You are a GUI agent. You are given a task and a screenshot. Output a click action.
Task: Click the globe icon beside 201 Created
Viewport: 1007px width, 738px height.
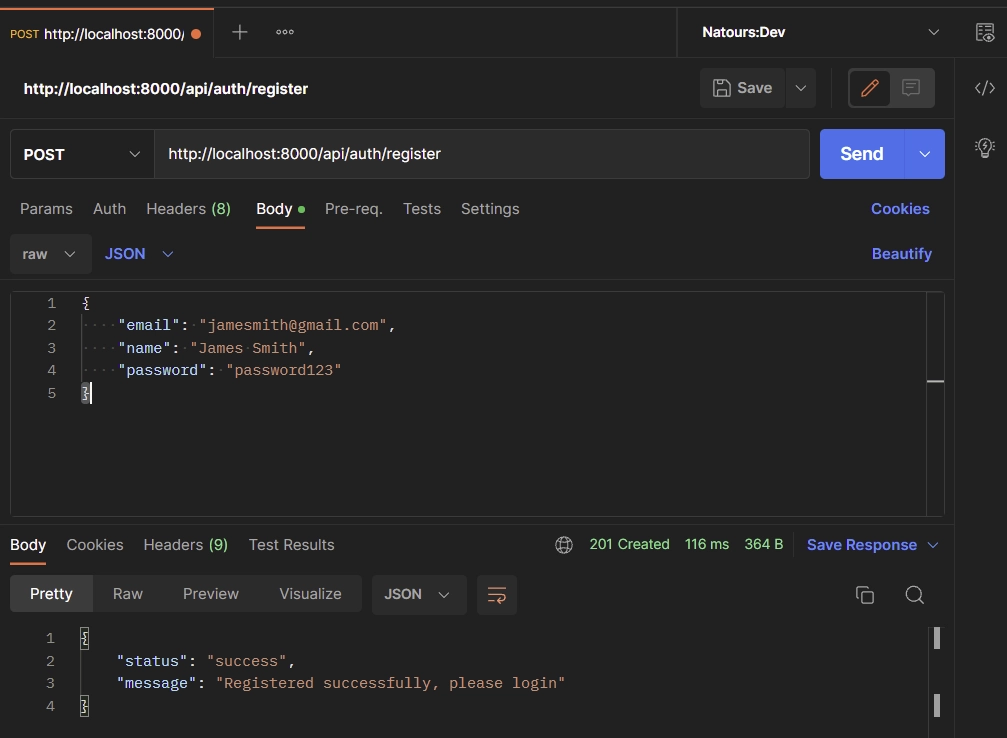coord(563,544)
